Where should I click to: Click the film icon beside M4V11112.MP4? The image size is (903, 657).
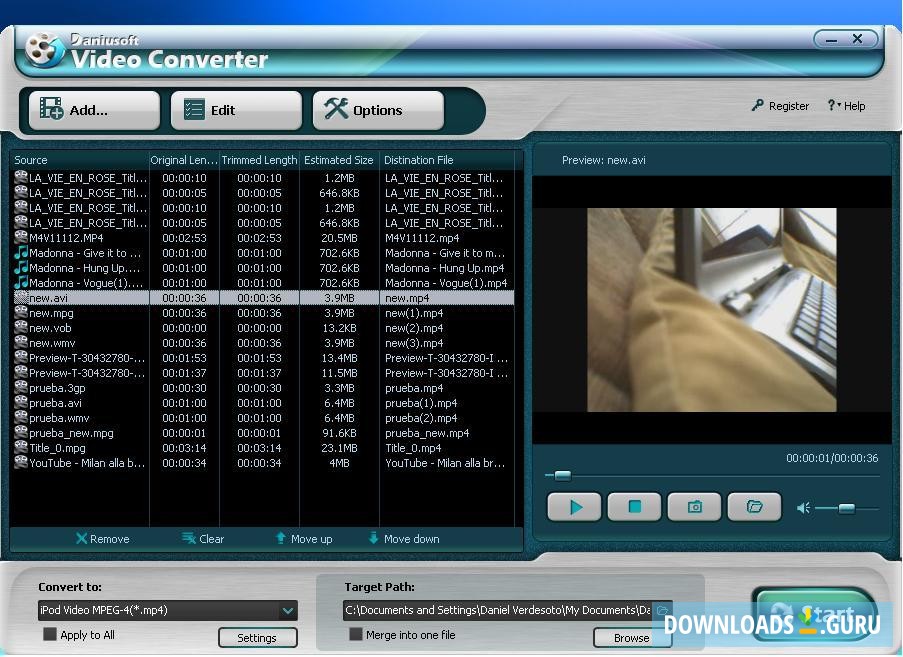21,237
